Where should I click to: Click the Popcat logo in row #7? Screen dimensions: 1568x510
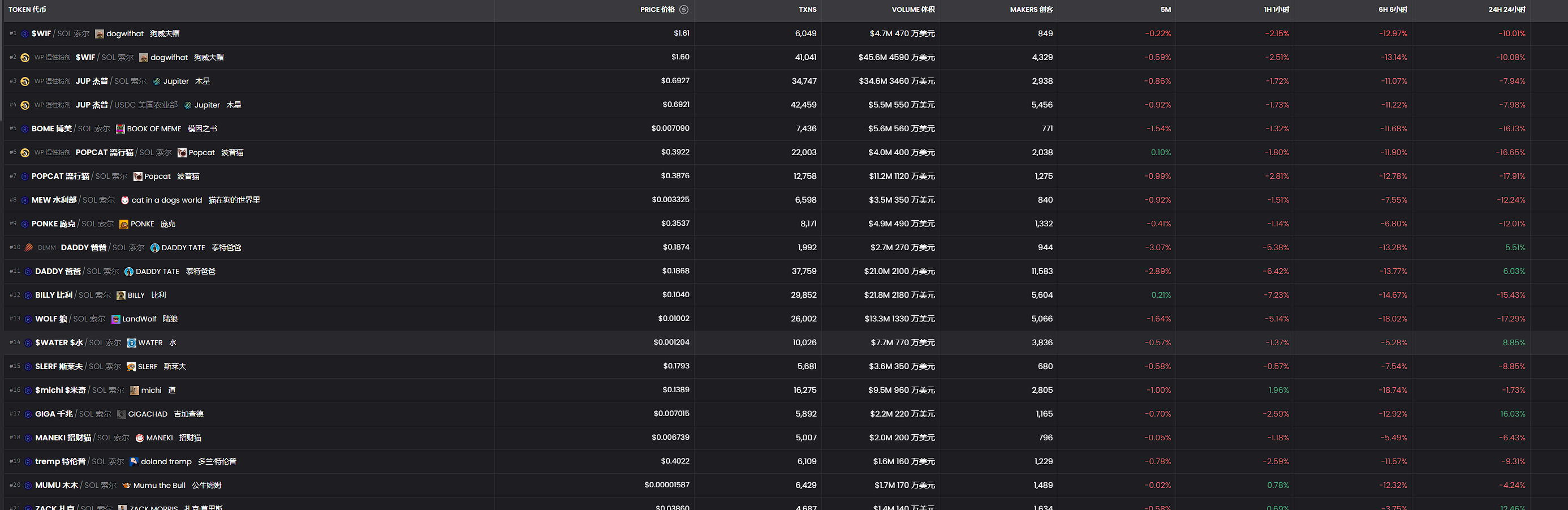pyautogui.click(x=138, y=177)
